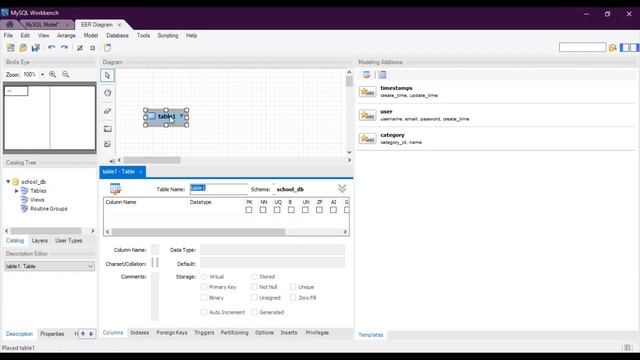
Task: Apply the timestamps template icon
Action: [x=367, y=91]
